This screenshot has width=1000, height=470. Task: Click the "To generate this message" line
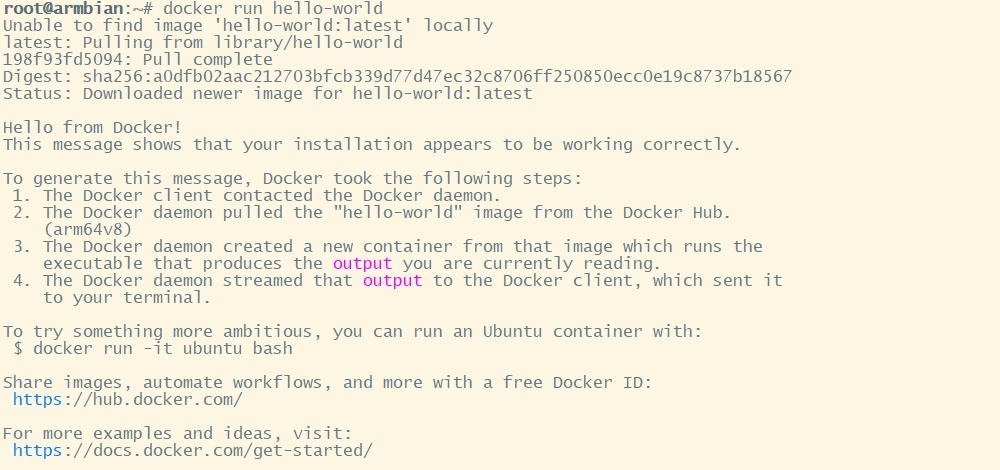tap(292, 178)
